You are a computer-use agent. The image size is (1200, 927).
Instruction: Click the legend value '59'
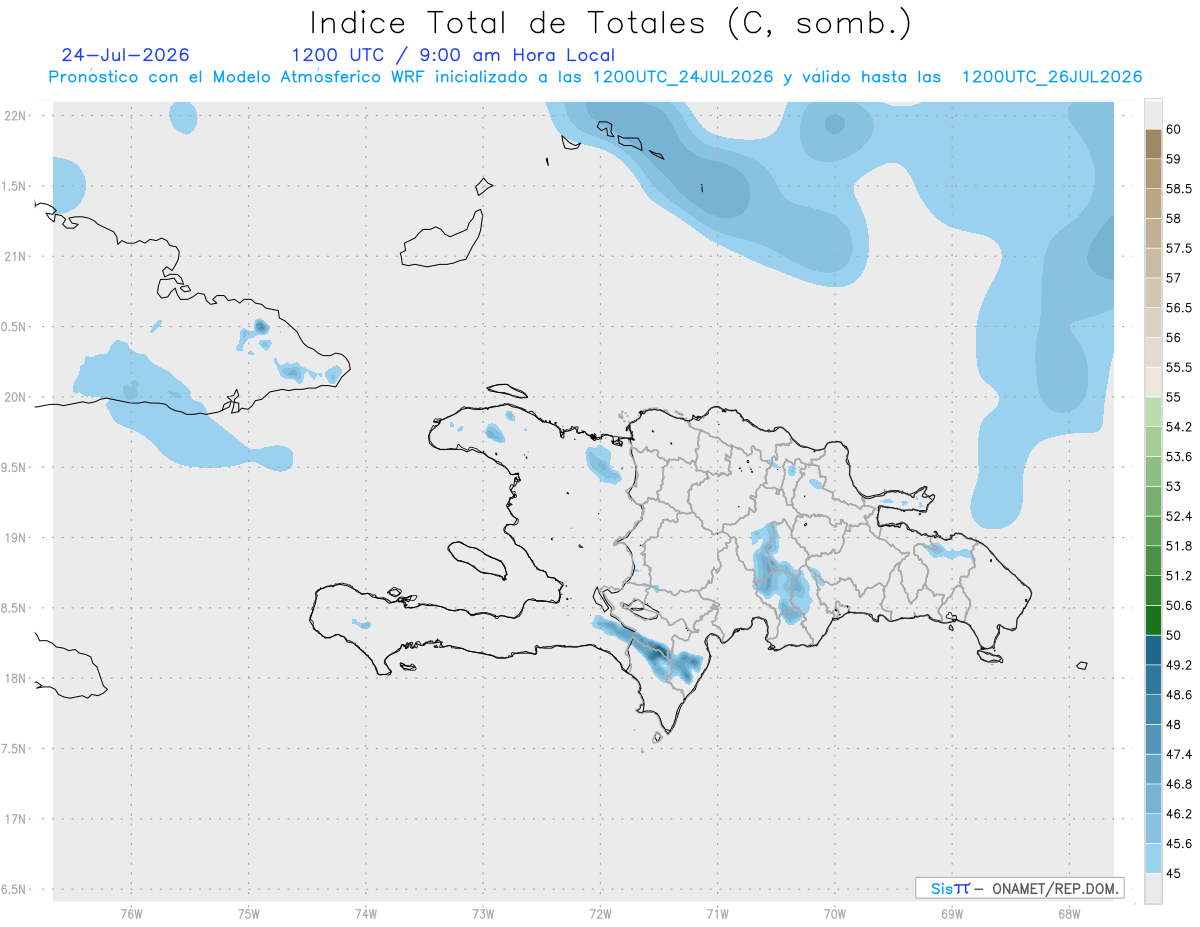pyautogui.click(x=1173, y=159)
